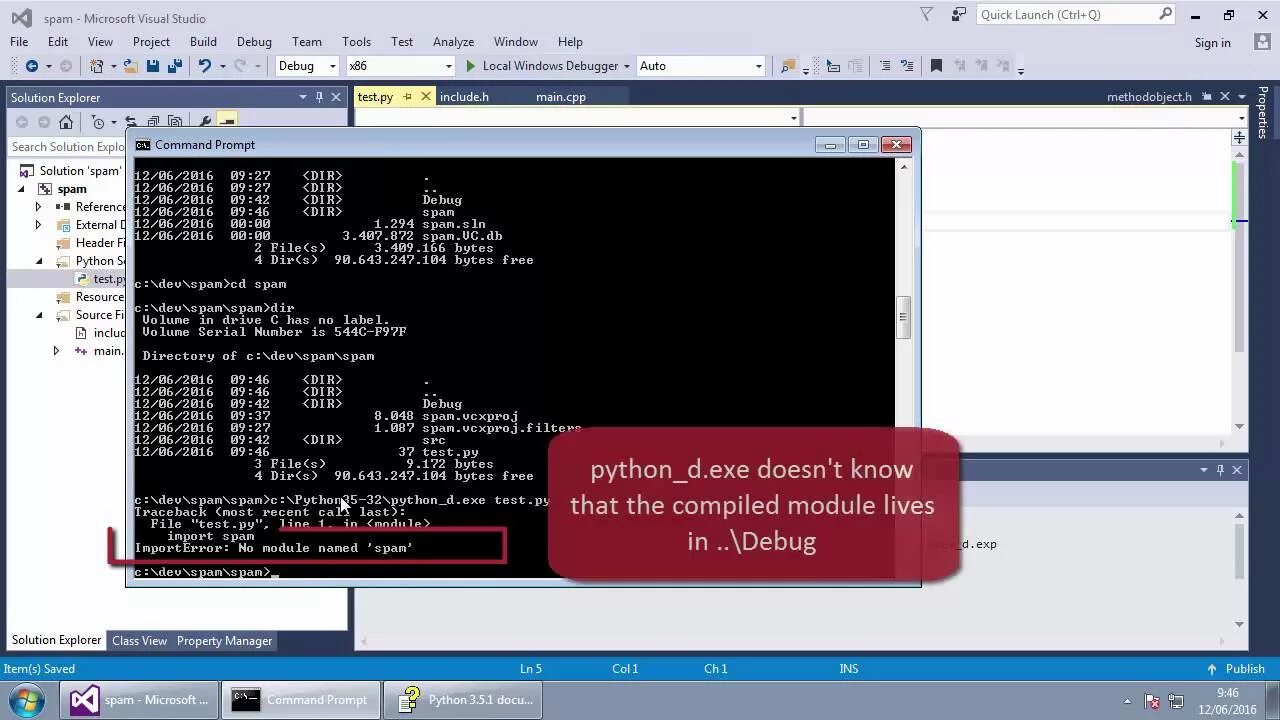Image resolution: width=1280 pixels, height=720 pixels.
Task: Click Publish in status bar
Action: click(1236, 669)
